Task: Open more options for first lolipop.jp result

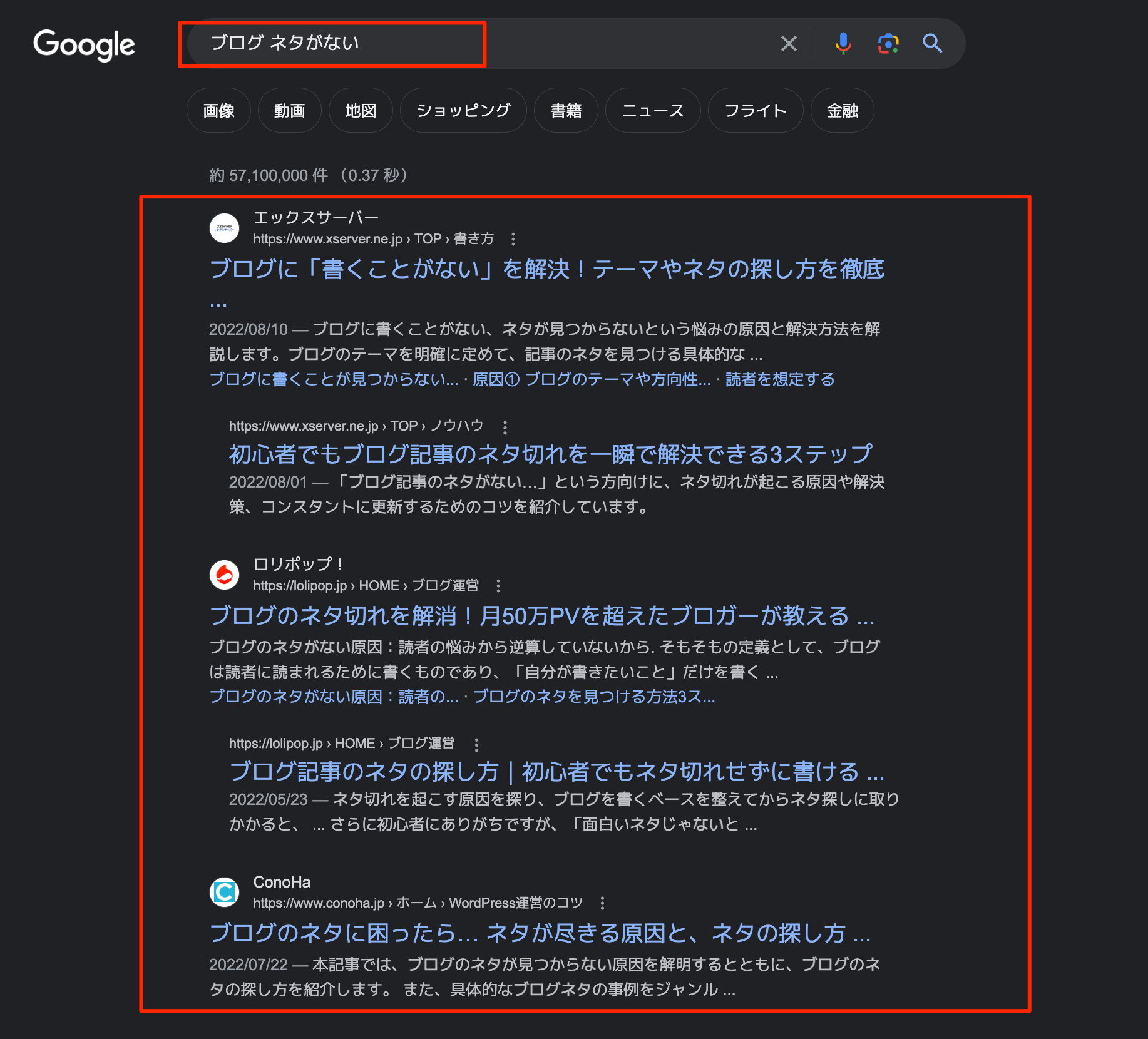Action: pyautogui.click(x=498, y=586)
